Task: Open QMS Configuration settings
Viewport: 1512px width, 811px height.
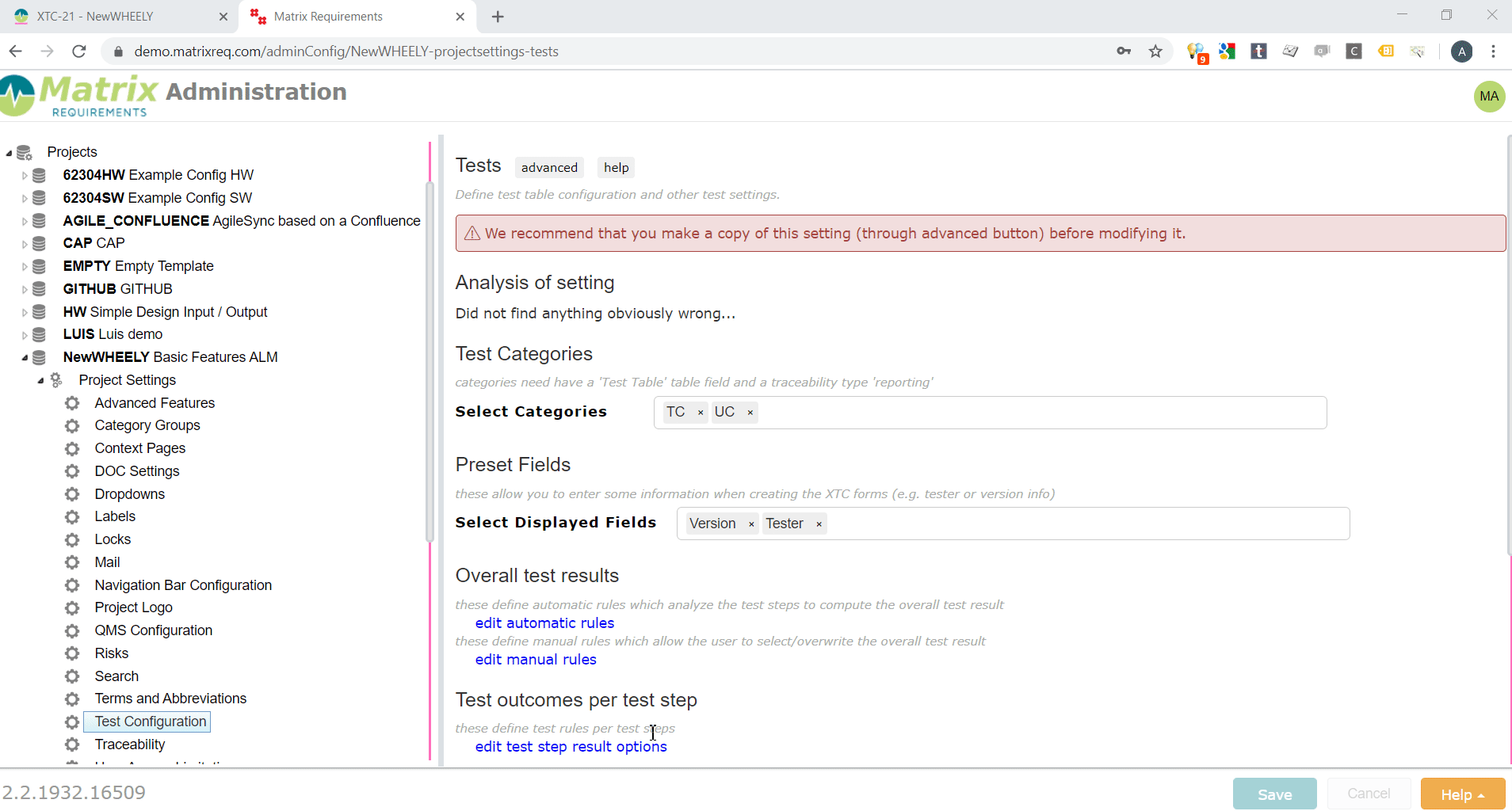Action: point(154,630)
